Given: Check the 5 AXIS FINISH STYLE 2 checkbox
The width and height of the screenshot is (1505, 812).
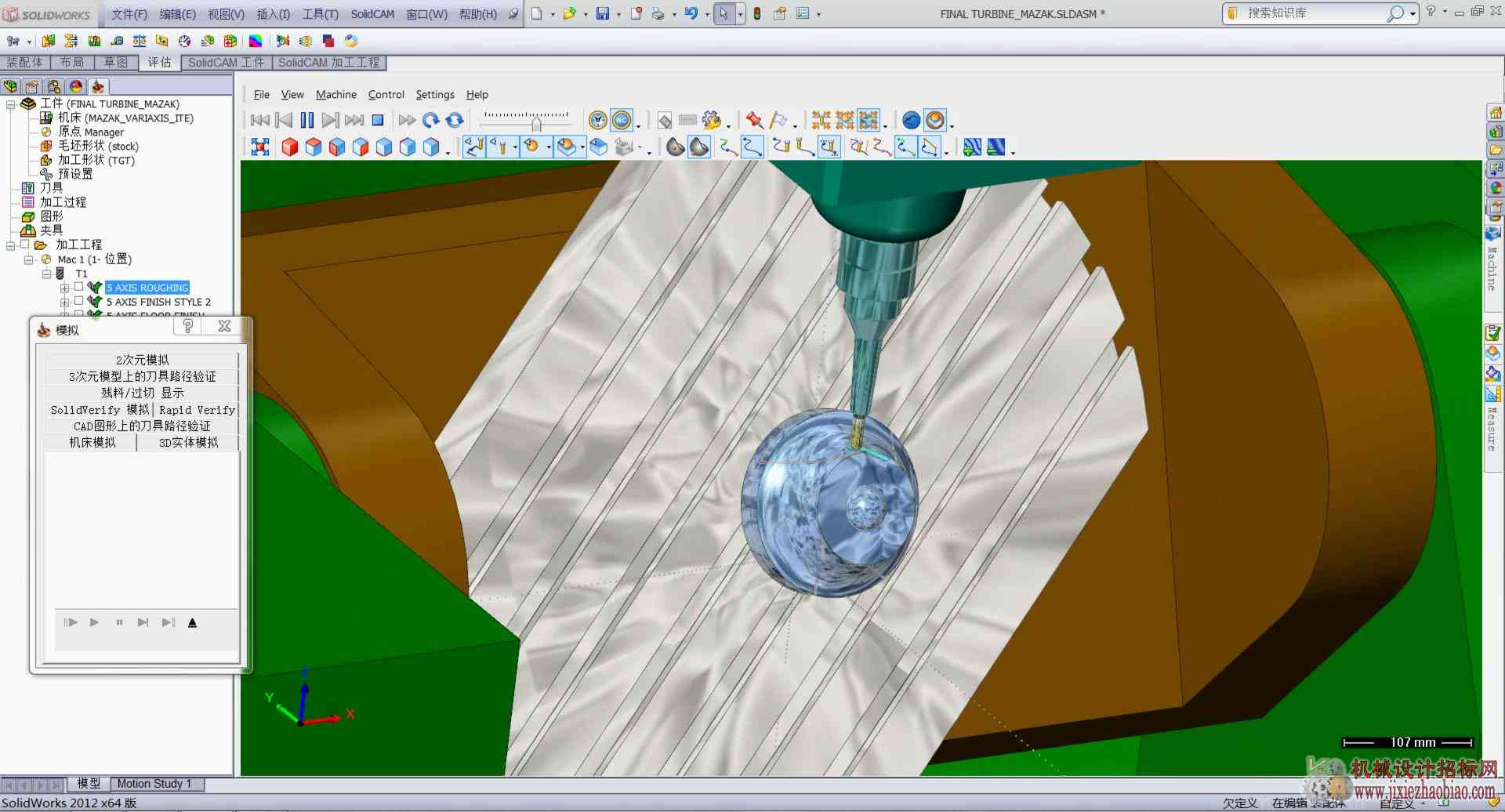Looking at the screenshot, I should tap(78, 301).
